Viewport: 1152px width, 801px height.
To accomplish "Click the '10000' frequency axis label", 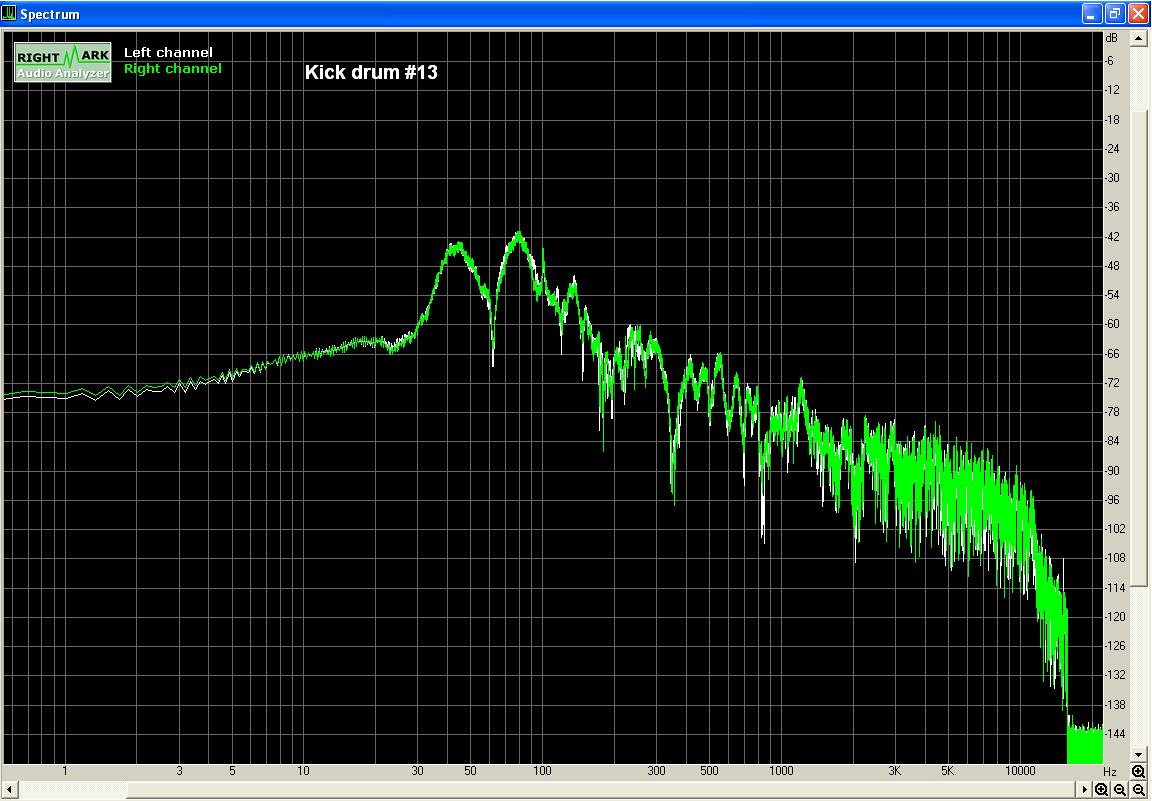I will [1020, 771].
